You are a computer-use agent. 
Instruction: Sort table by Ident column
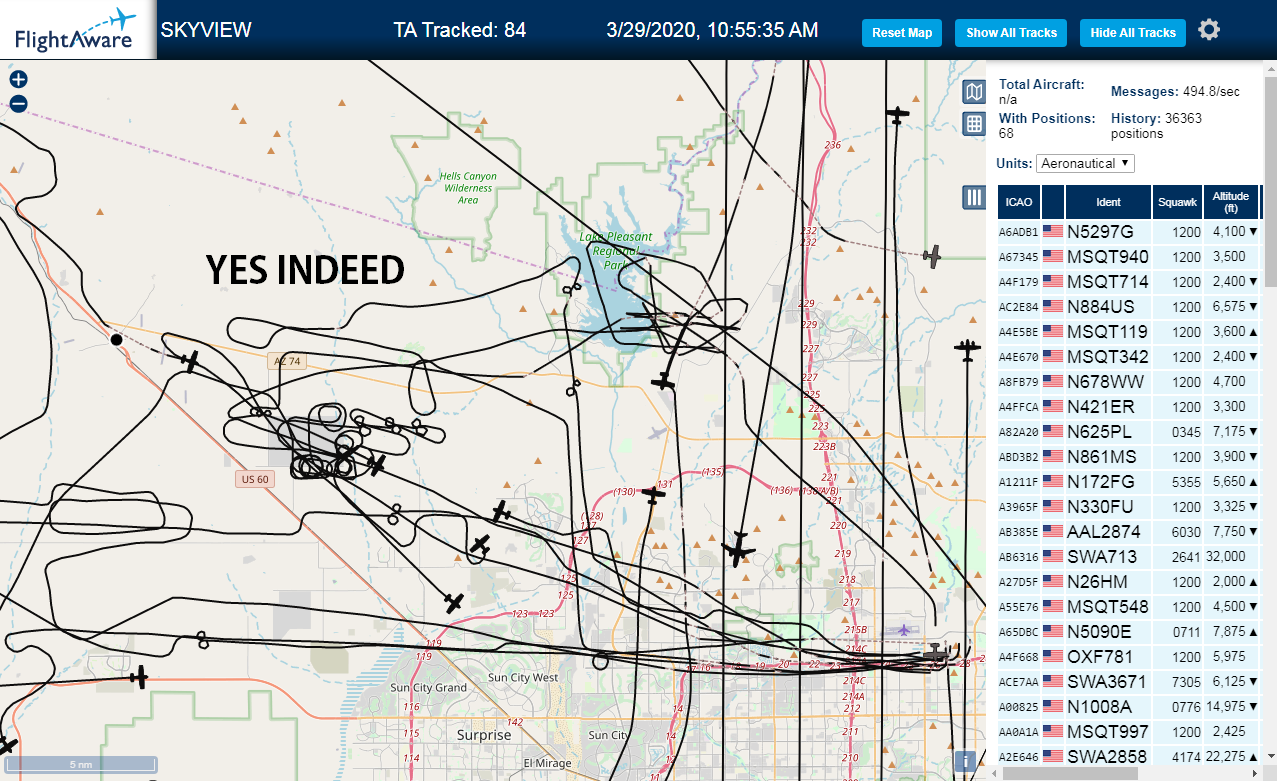pyautogui.click(x=1108, y=202)
